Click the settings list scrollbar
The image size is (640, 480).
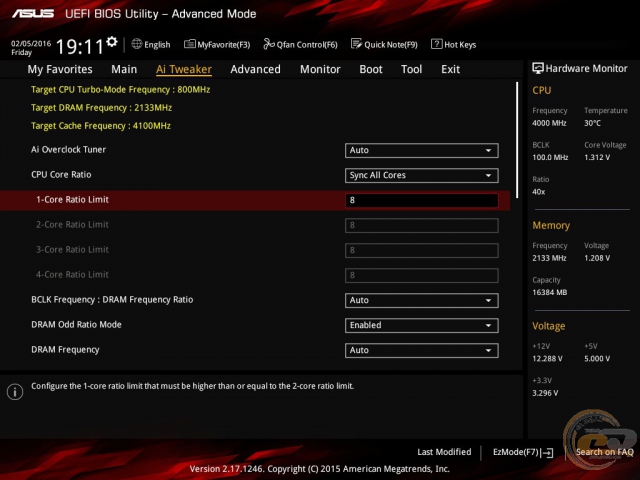[517, 140]
